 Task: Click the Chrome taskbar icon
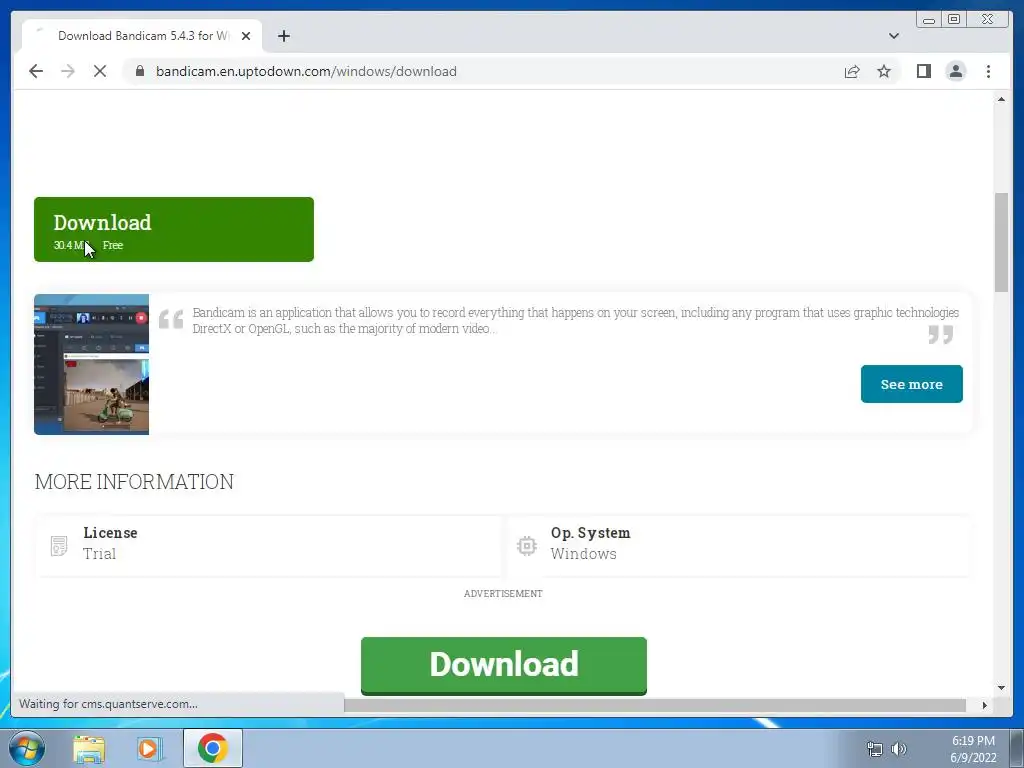click(x=212, y=748)
